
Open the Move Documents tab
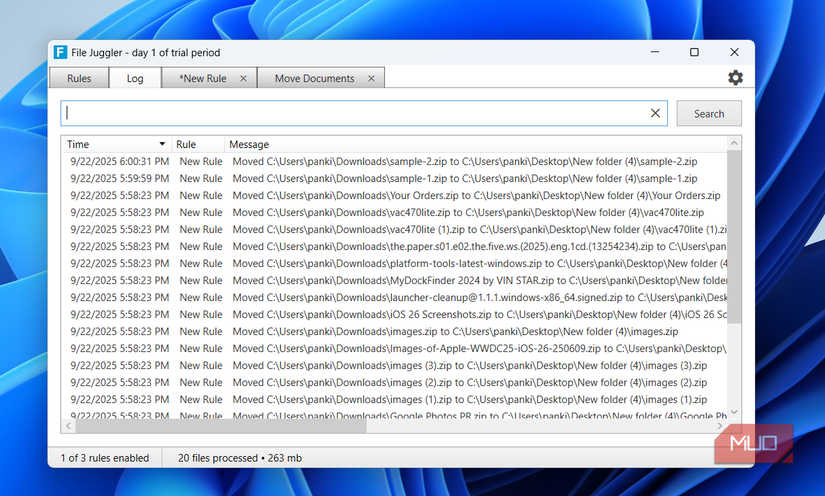click(315, 78)
